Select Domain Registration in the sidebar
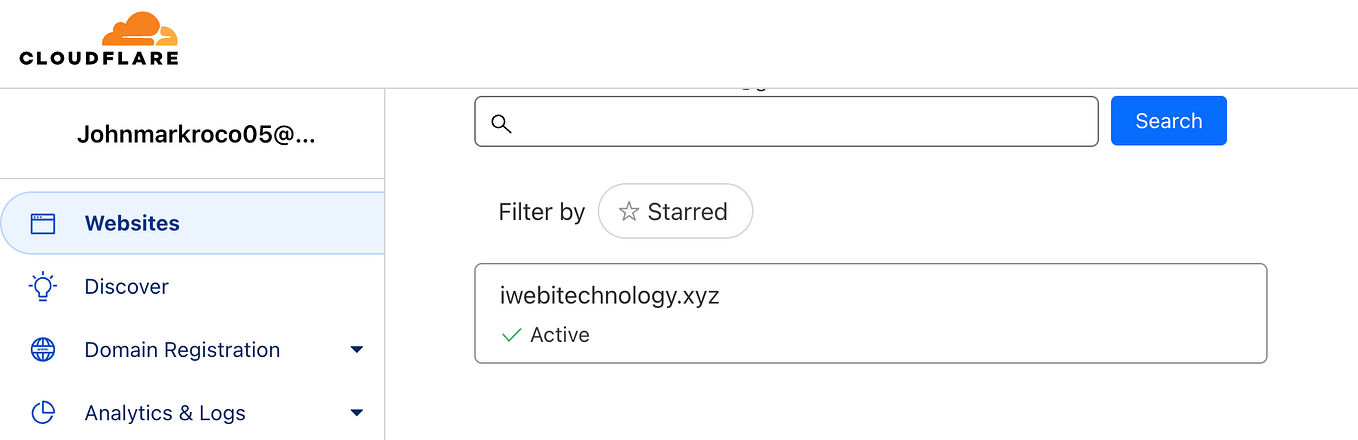 [182, 350]
